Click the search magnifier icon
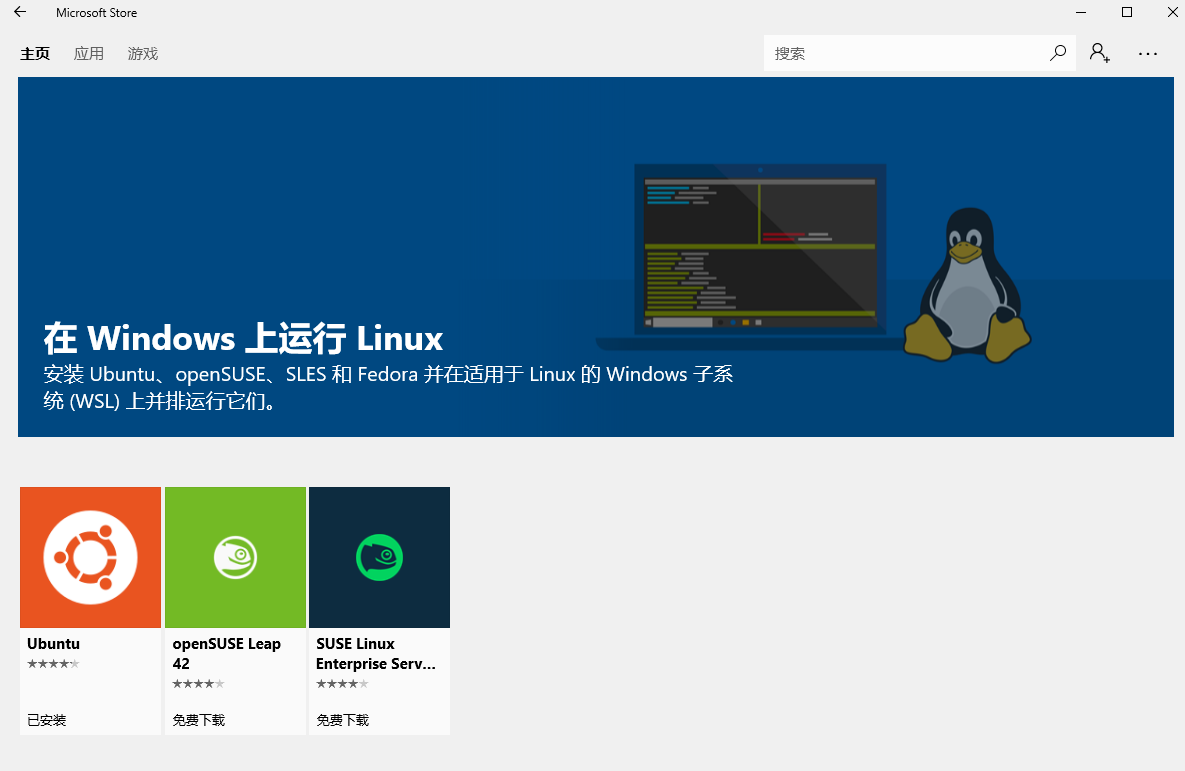Image resolution: width=1185 pixels, height=771 pixels. (x=1058, y=53)
